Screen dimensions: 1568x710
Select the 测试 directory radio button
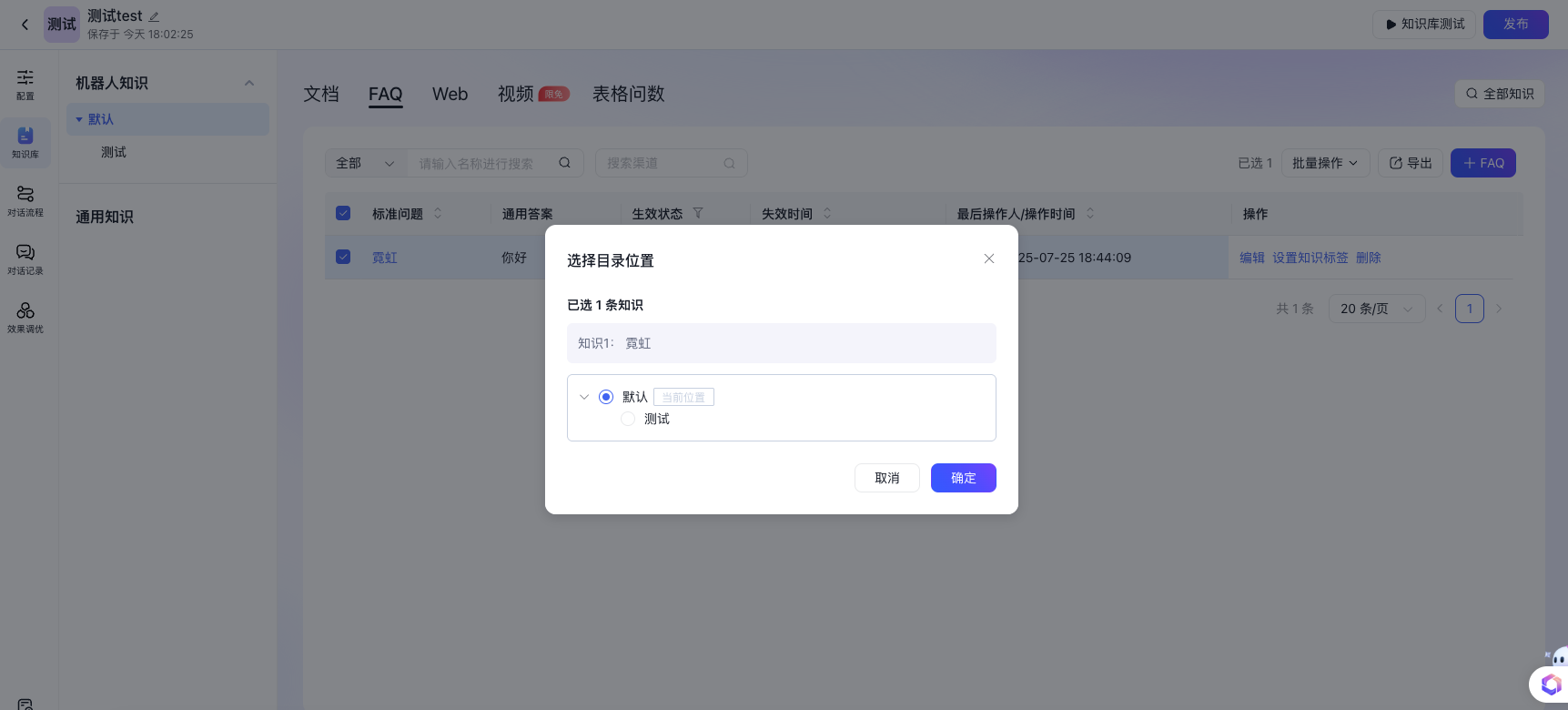[628, 419]
